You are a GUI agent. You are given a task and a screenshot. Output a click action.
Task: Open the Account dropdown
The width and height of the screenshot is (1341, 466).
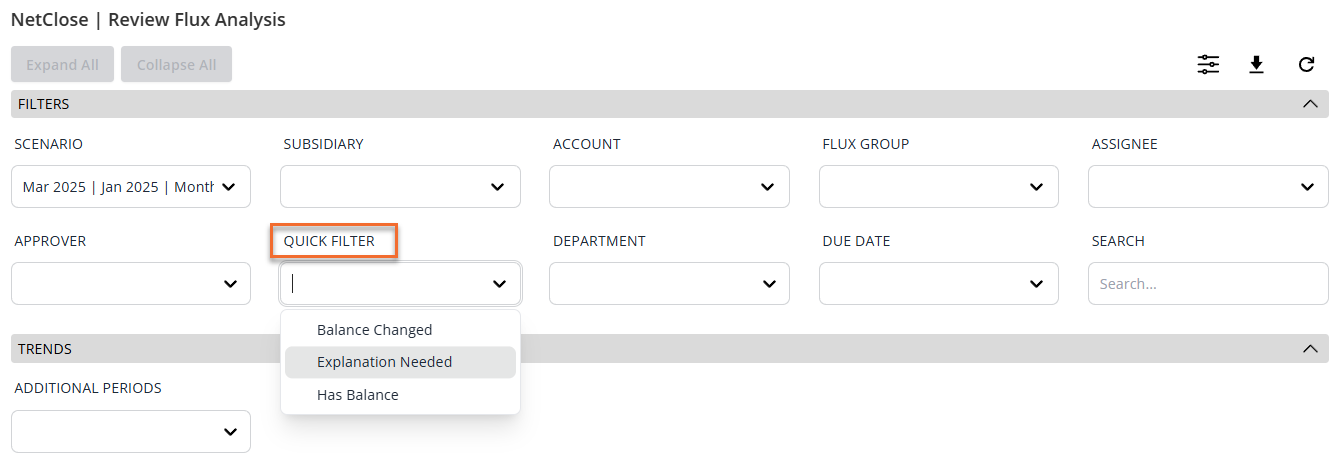[x=669, y=187]
